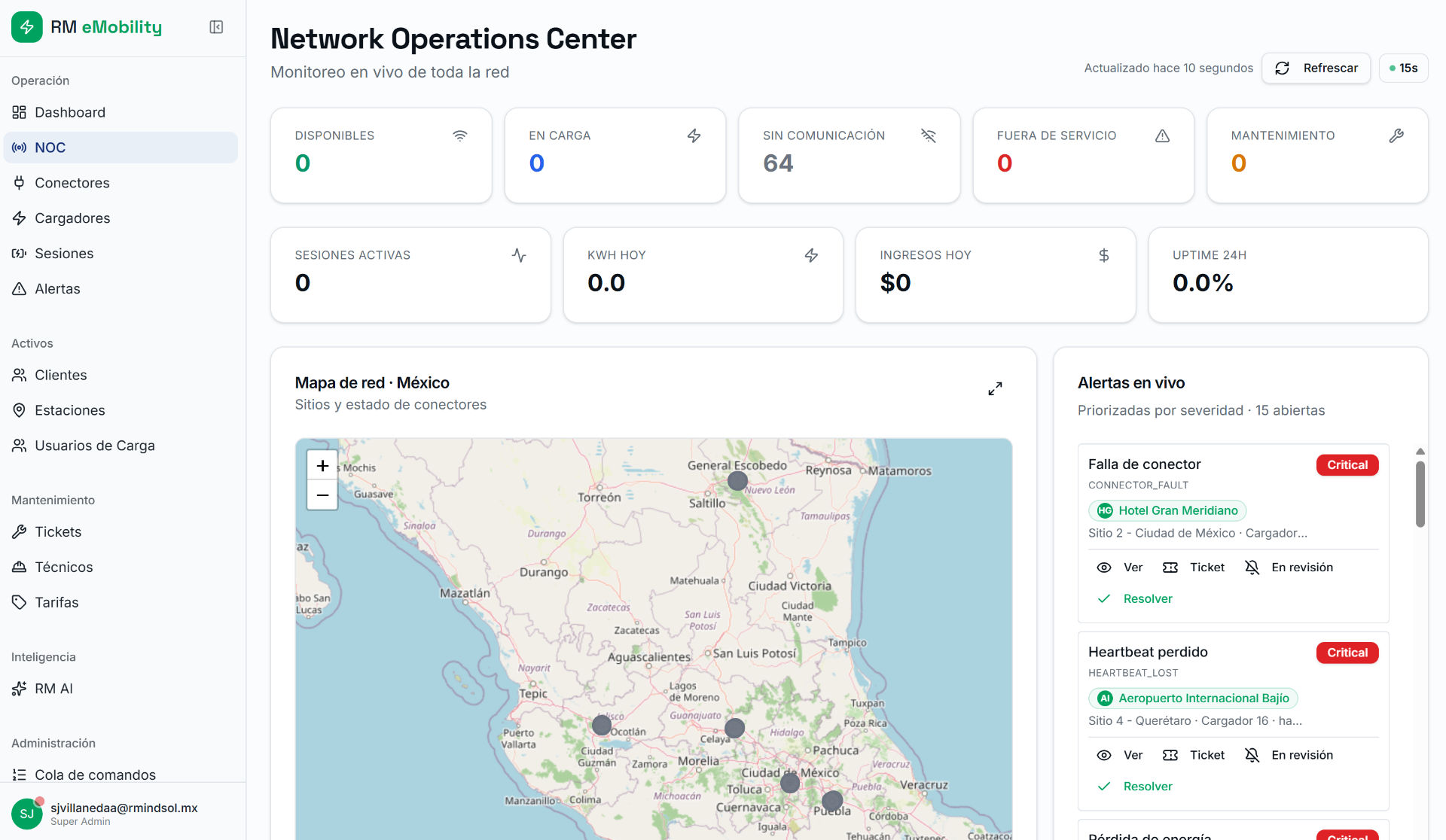Zoom in on the map
The height and width of the screenshot is (840, 1446).
point(322,466)
